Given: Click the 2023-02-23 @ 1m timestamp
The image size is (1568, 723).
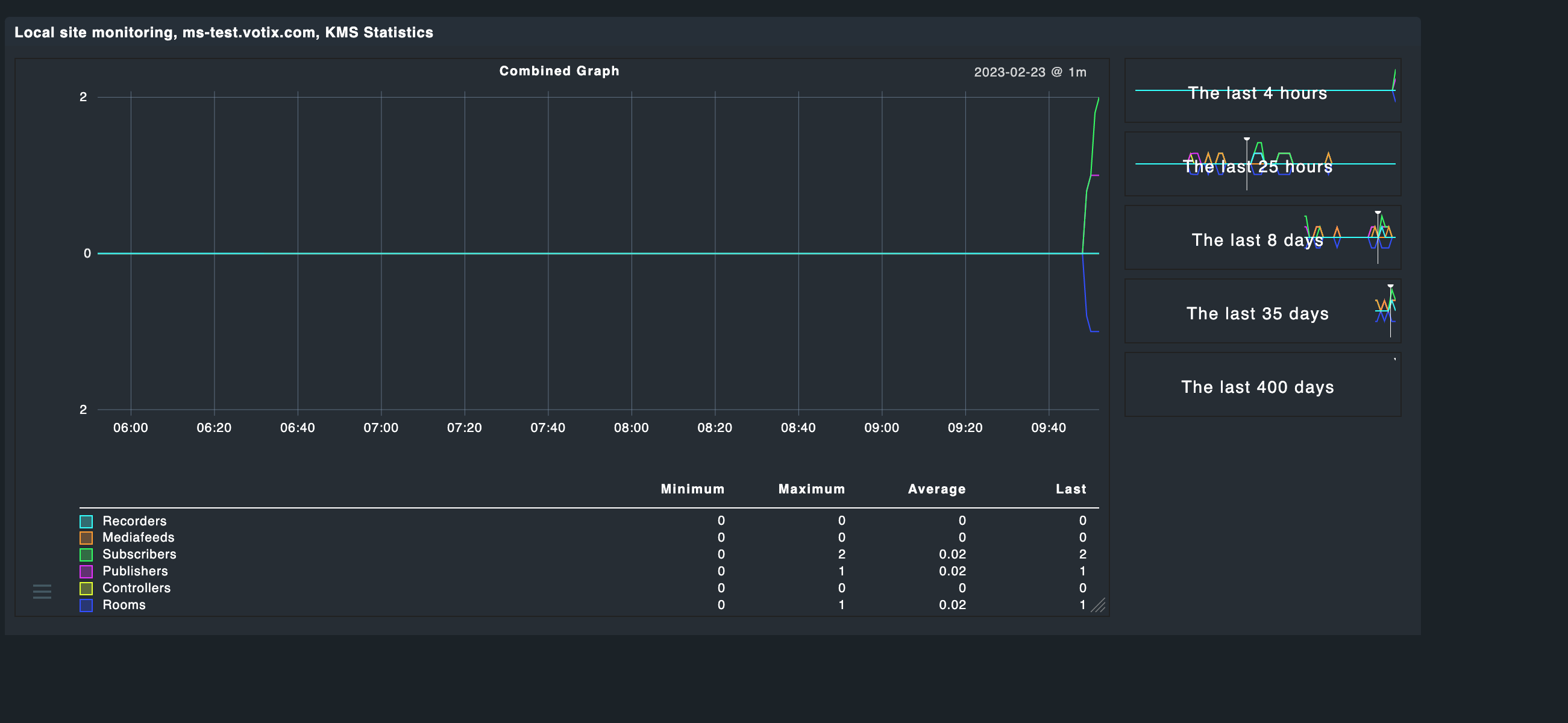Looking at the screenshot, I should [x=1030, y=72].
